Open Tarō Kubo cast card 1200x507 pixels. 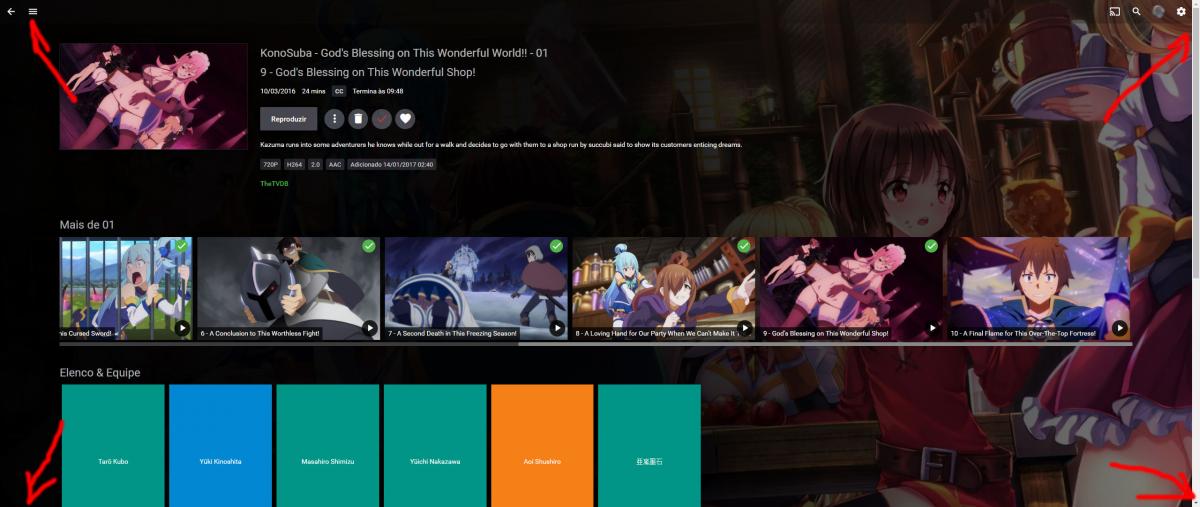113,446
